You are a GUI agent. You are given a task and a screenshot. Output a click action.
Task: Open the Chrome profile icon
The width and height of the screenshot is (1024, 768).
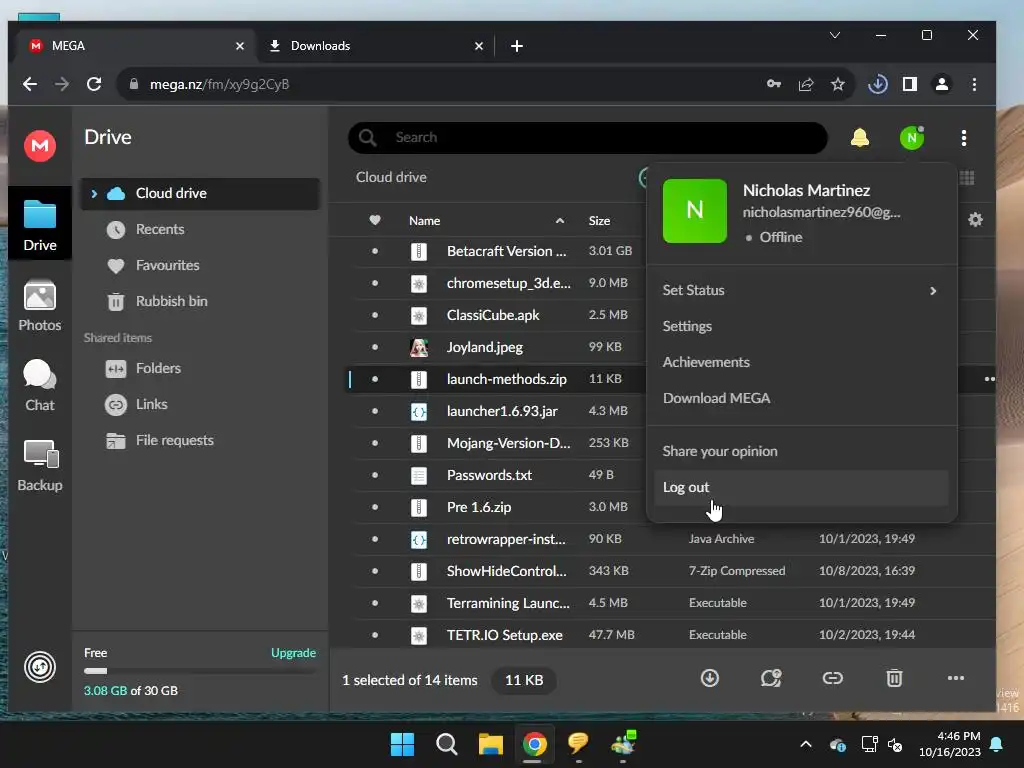click(942, 84)
